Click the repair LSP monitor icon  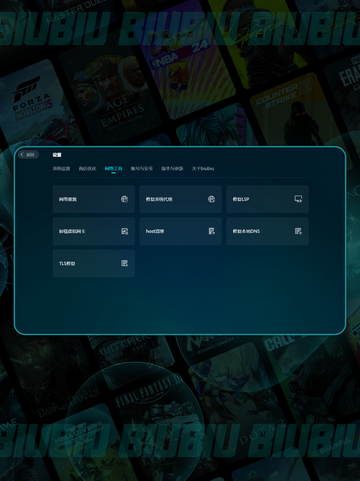pyautogui.click(x=298, y=199)
